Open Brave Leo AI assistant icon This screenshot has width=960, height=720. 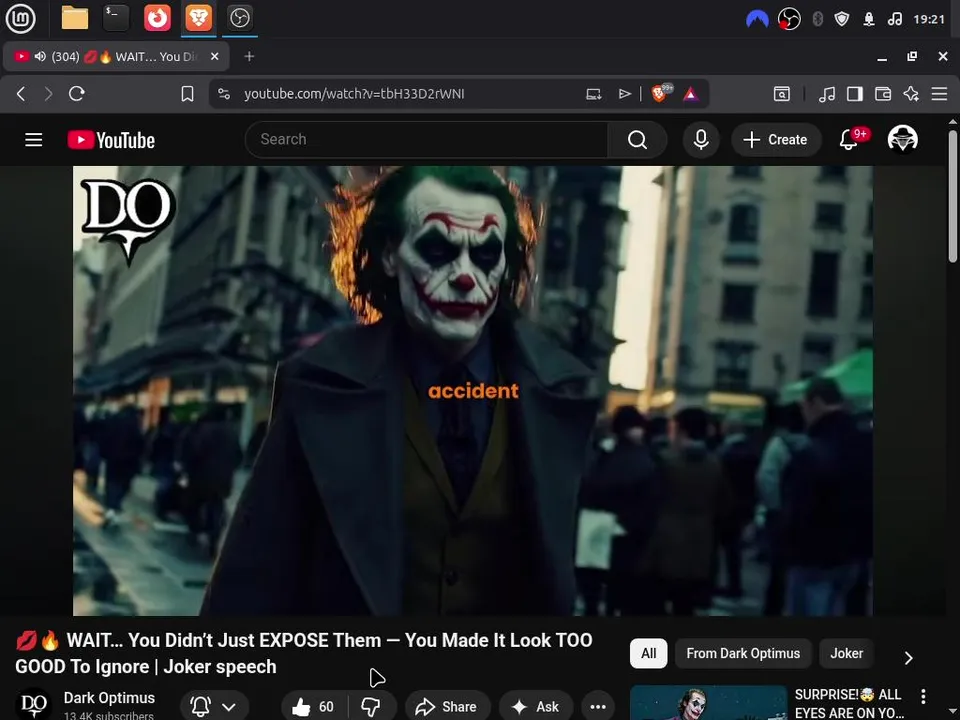coord(911,94)
